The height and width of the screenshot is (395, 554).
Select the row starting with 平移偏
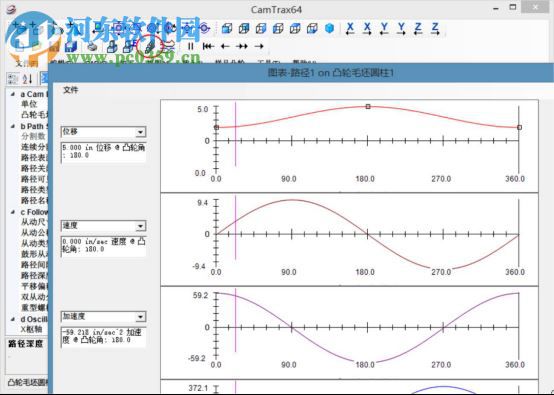(34, 286)
